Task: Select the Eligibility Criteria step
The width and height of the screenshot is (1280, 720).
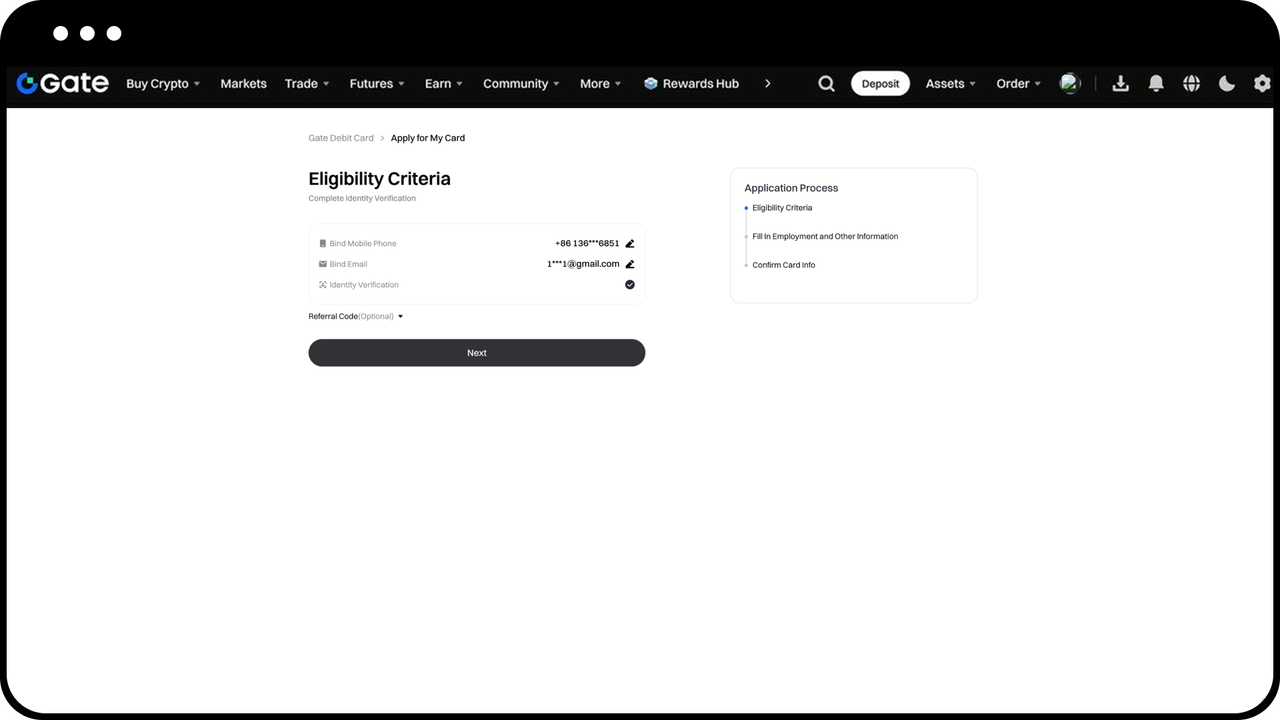Action: coord(782,208)
